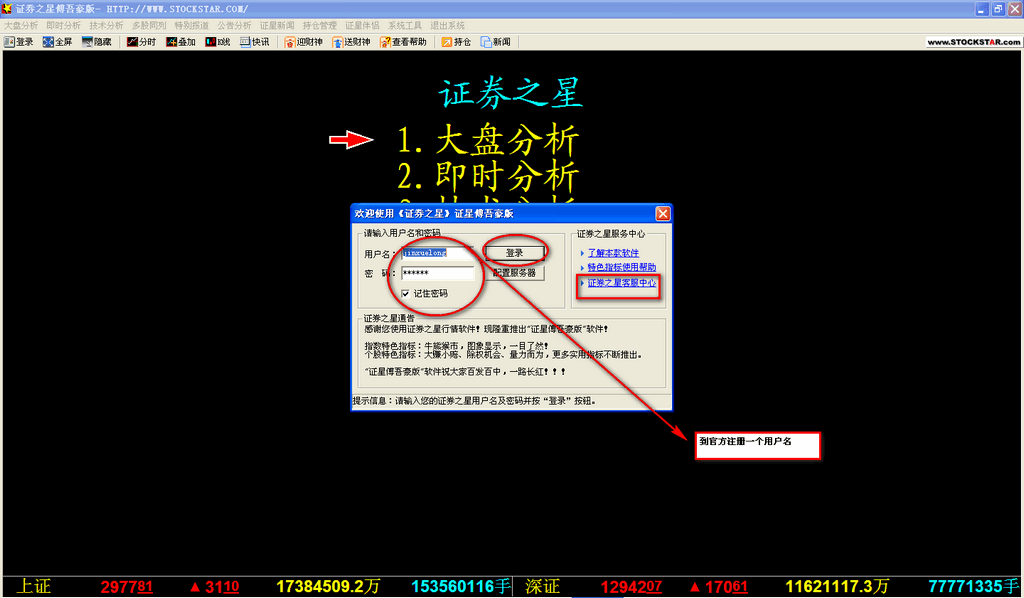The height and width of the screenshot is (598, 1024).
Task: Click the 上证 turnover 17384509.2万
Action: click(328, 586)
